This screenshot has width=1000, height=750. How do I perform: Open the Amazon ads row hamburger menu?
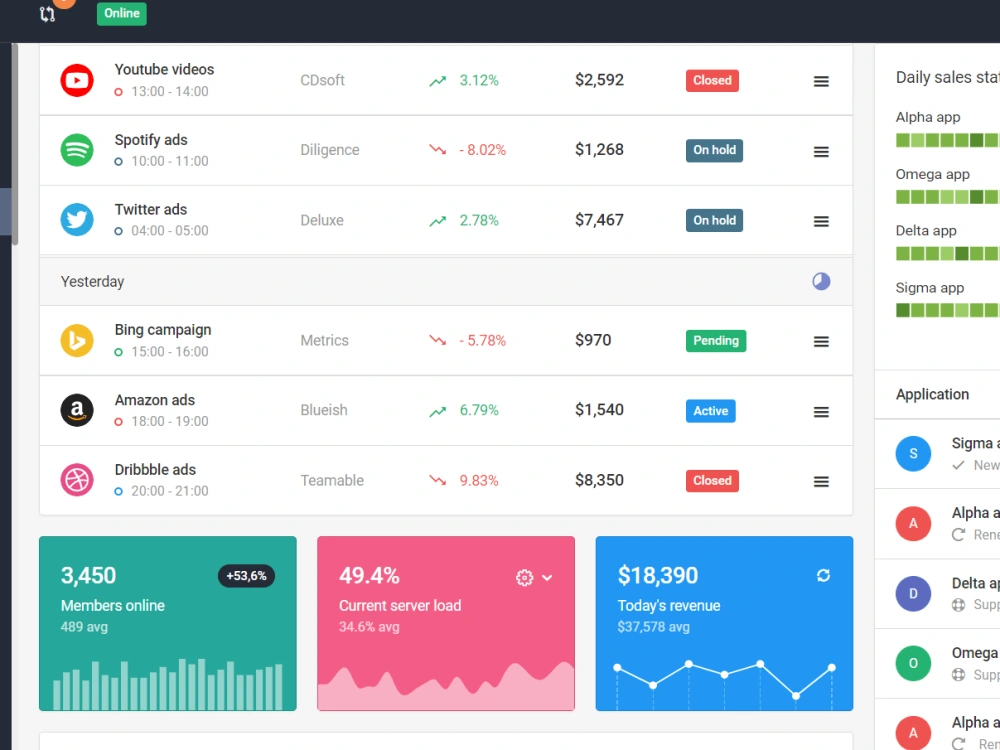(821, 412)
